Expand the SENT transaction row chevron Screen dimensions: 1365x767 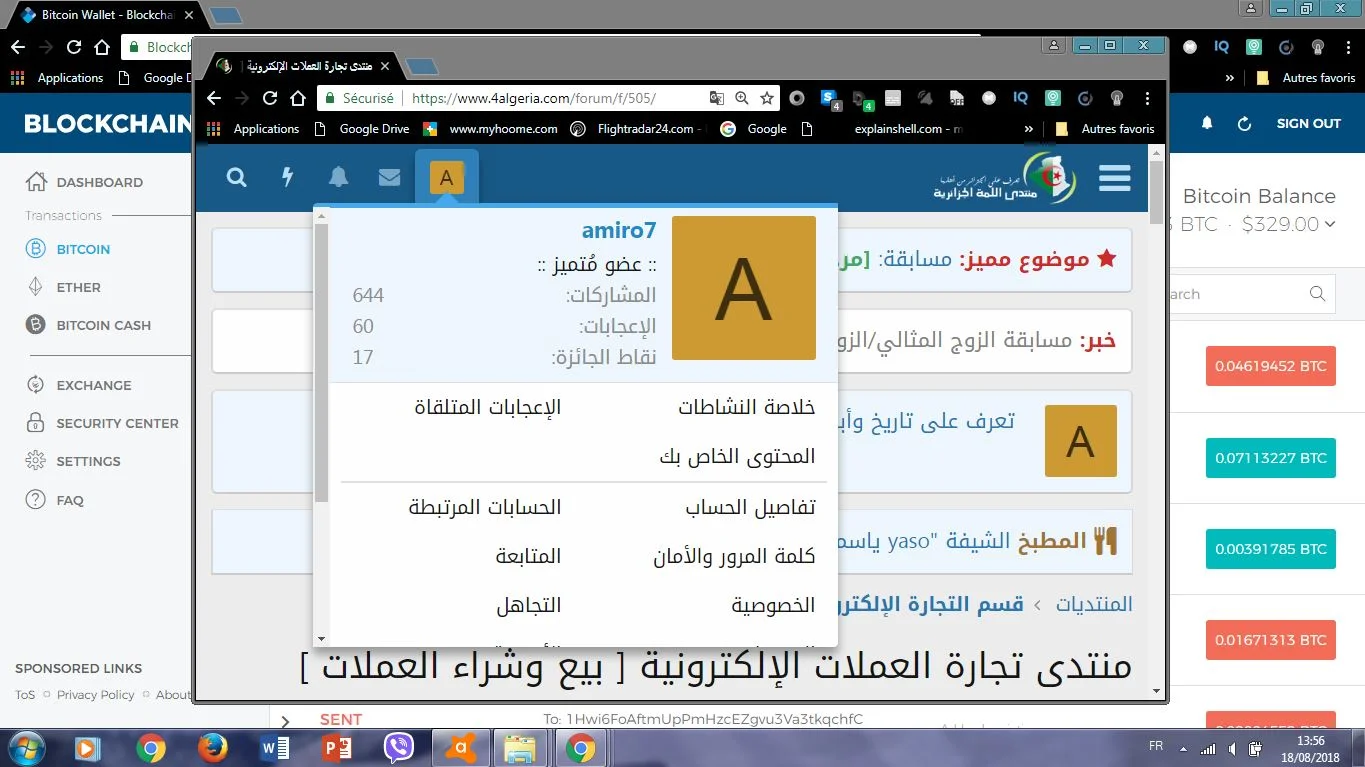pos(285,721)
